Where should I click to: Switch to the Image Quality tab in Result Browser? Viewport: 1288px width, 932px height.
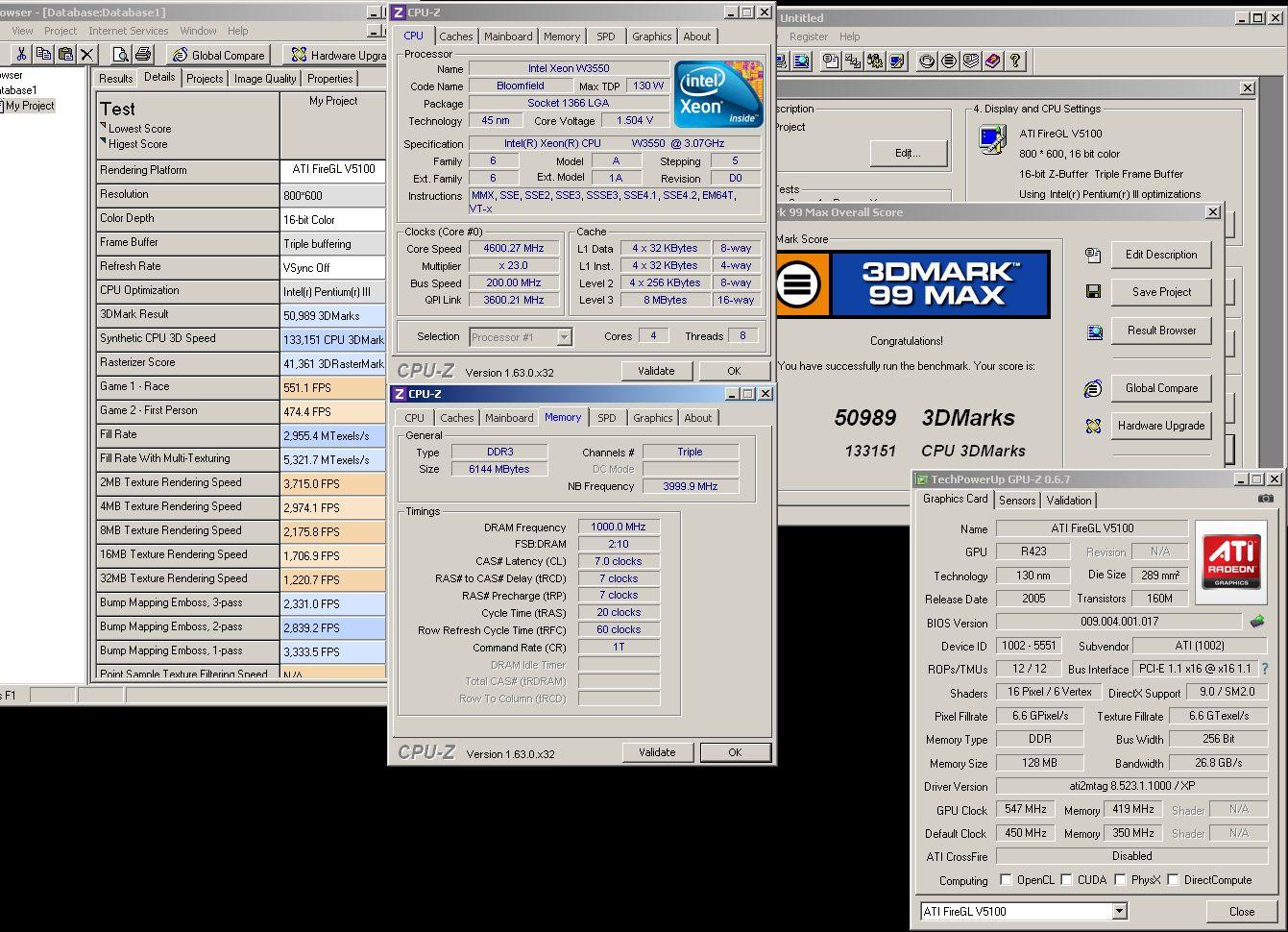tap(265, 79)
